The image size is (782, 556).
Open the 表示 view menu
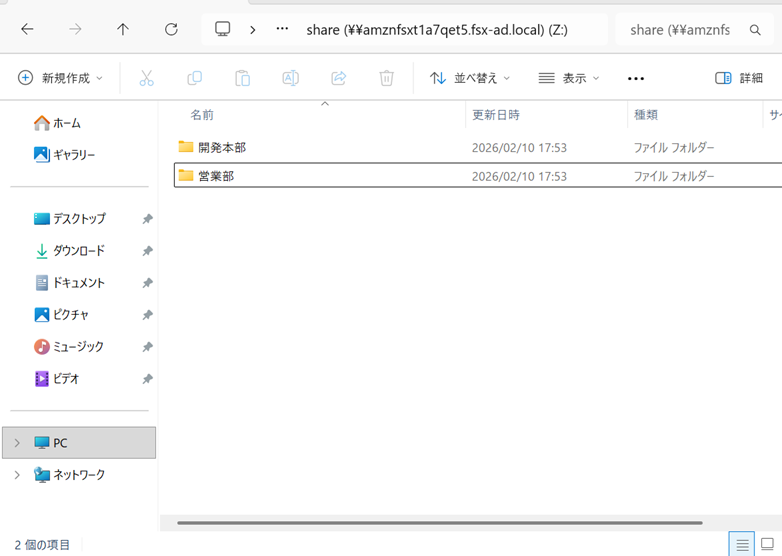pyautogui.click(x=569, y=78)
